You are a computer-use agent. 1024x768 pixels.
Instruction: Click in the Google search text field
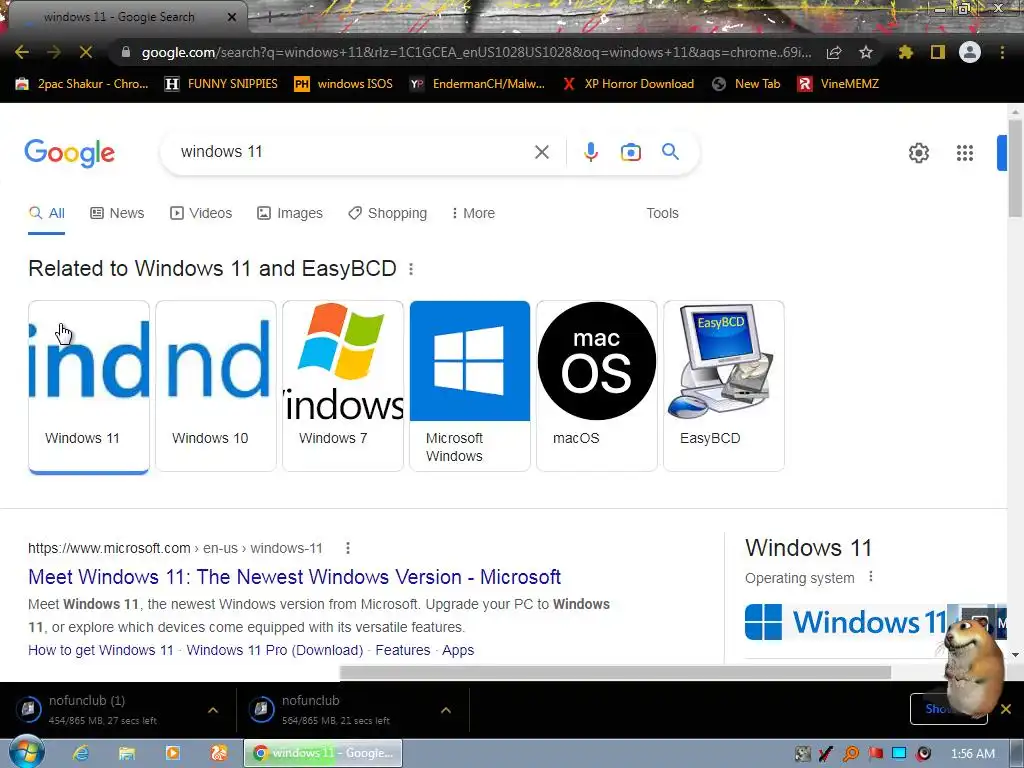point(353,152)
